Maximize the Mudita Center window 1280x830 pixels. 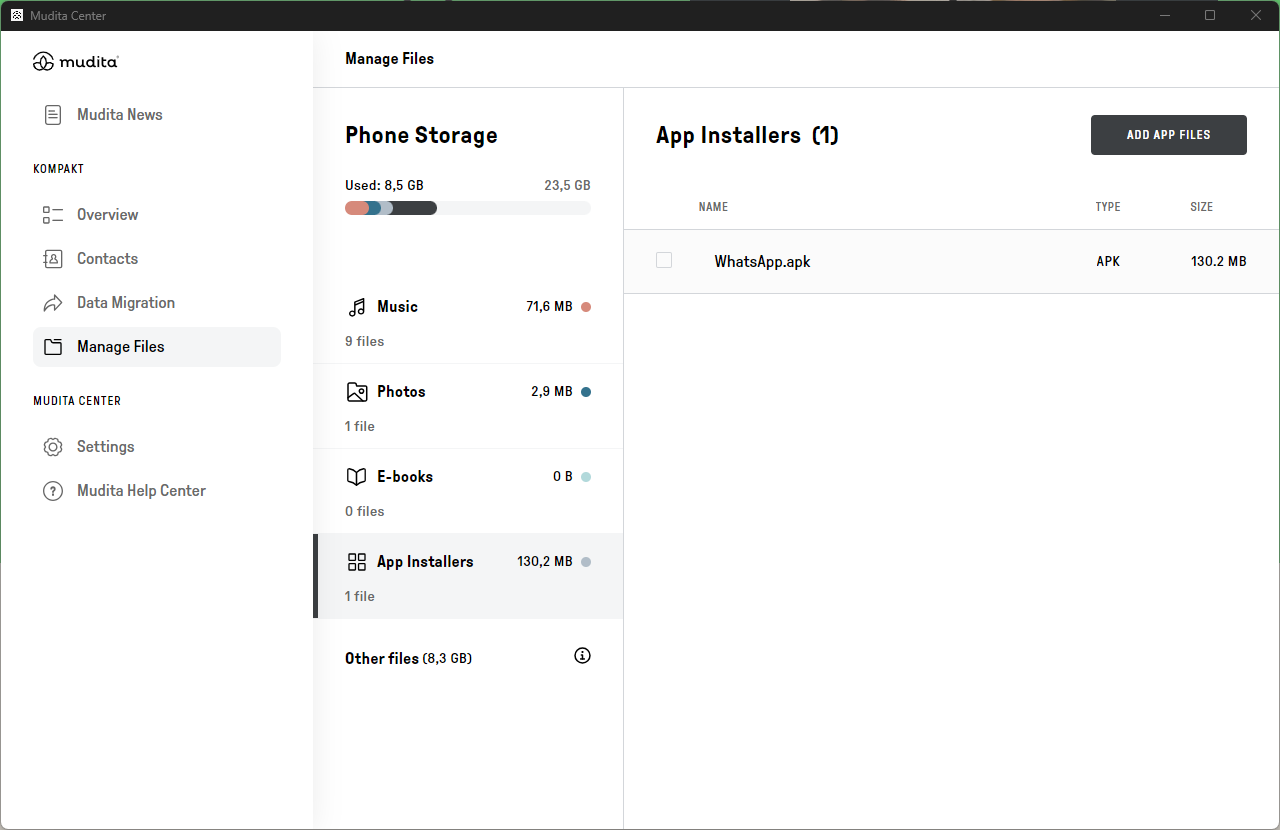pos(1210,15)
